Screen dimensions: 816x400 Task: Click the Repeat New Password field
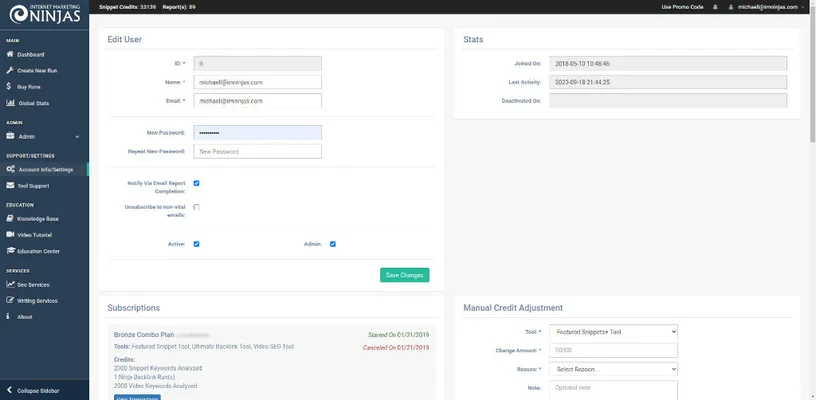click(x=258, y=151)
